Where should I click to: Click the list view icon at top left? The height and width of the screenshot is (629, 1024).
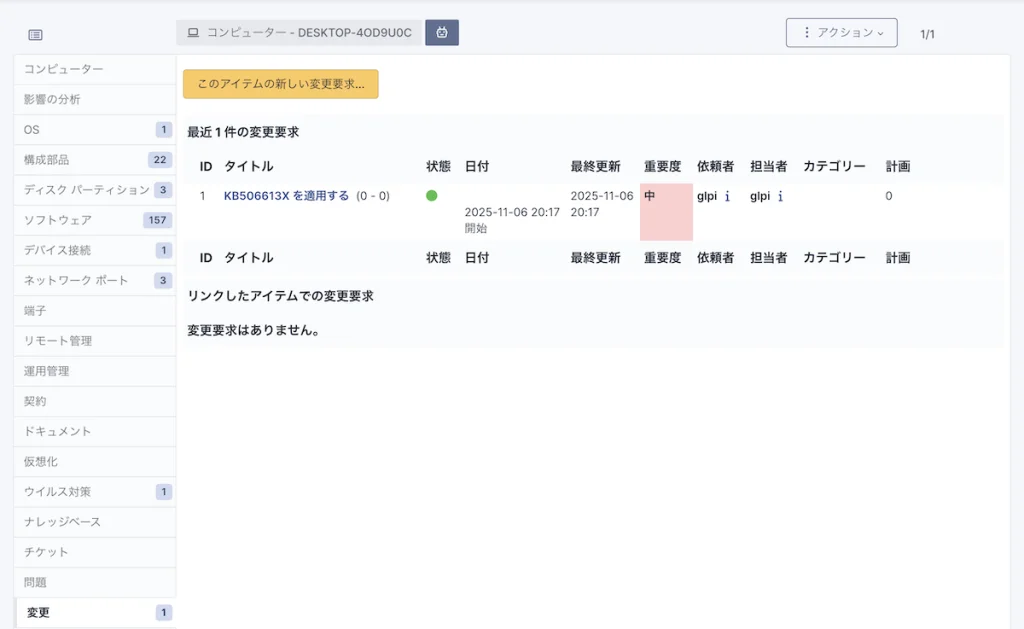coord(35,35)
